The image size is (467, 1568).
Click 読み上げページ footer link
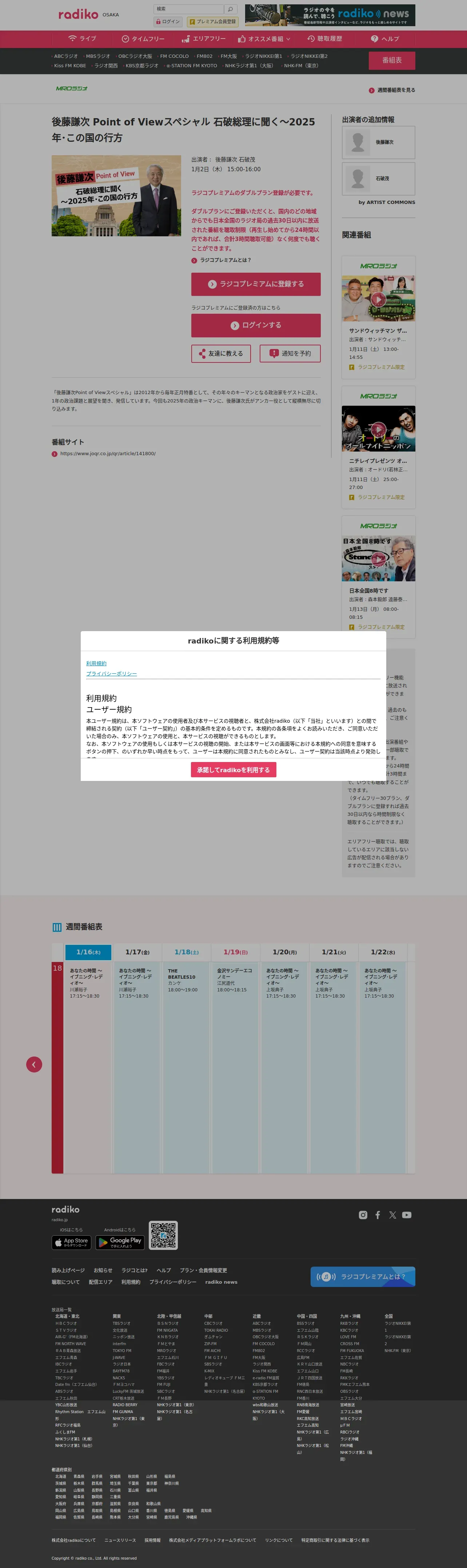point(68,1270)
